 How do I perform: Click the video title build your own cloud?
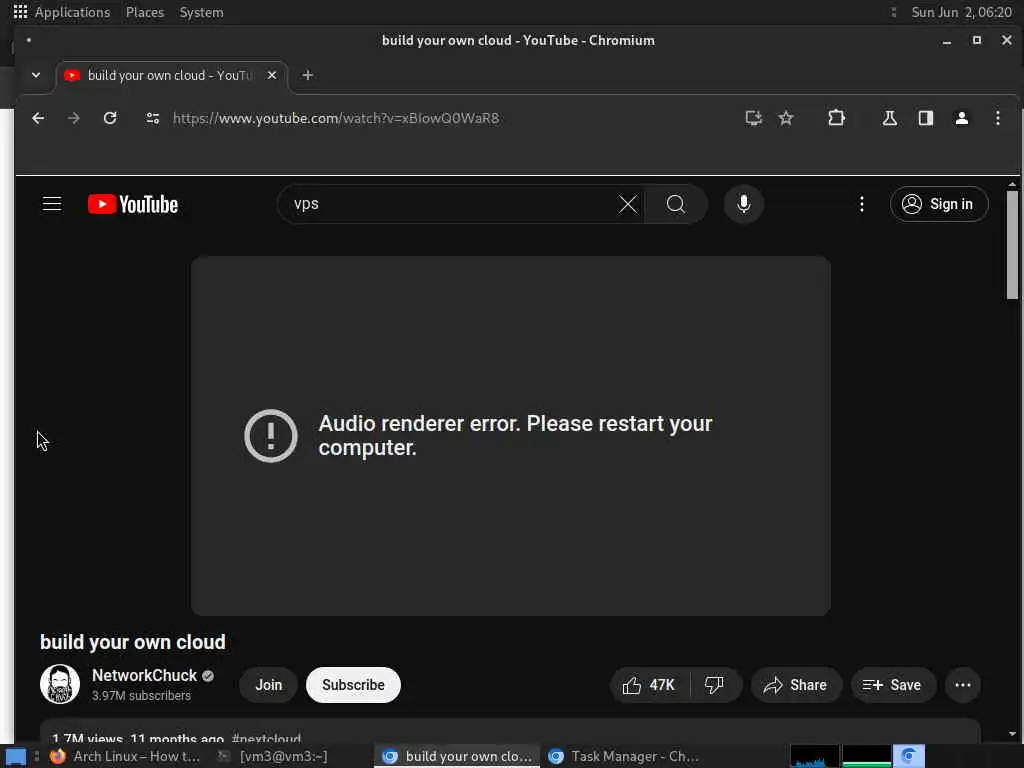133,642
